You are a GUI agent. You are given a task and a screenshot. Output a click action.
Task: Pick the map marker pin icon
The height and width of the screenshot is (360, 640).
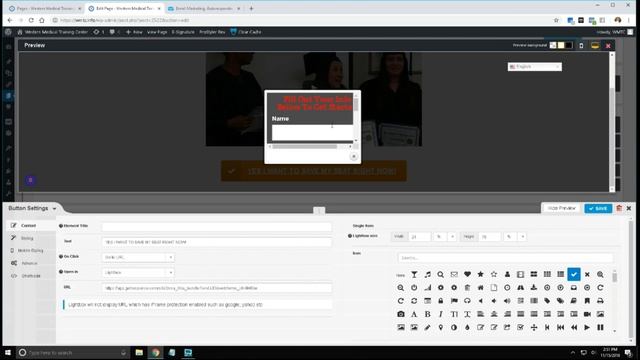440,327
